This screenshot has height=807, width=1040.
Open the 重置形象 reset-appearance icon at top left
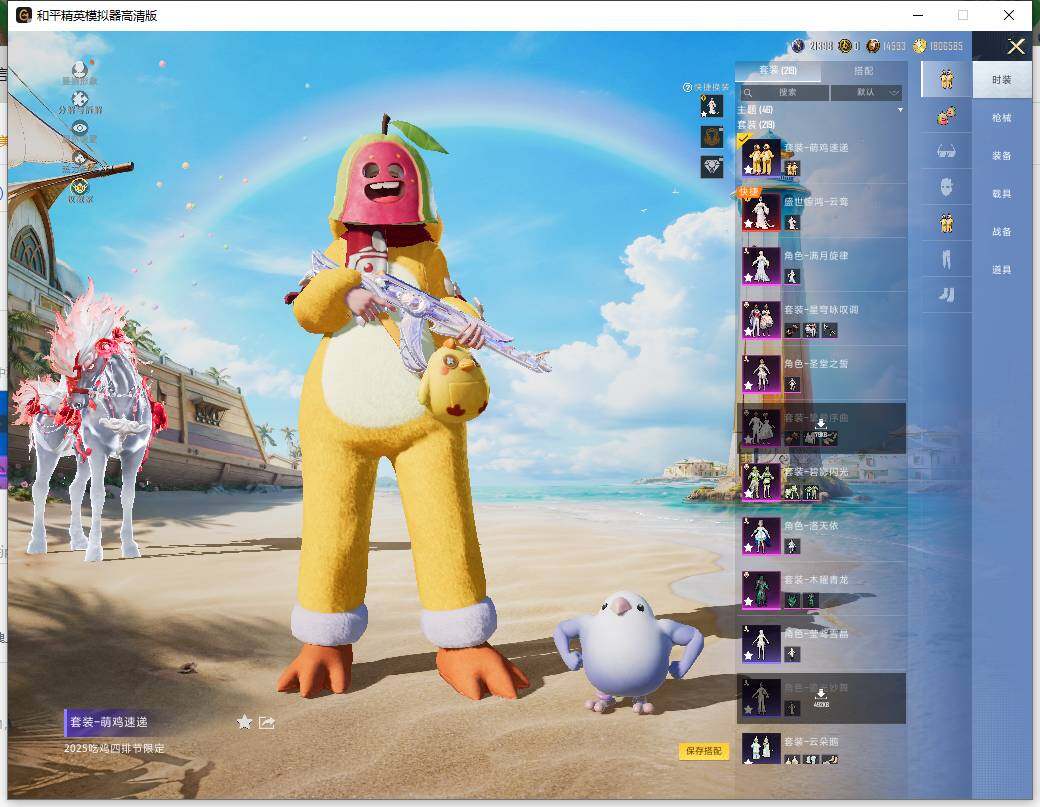pyautogui.click(x=80, y=72)
